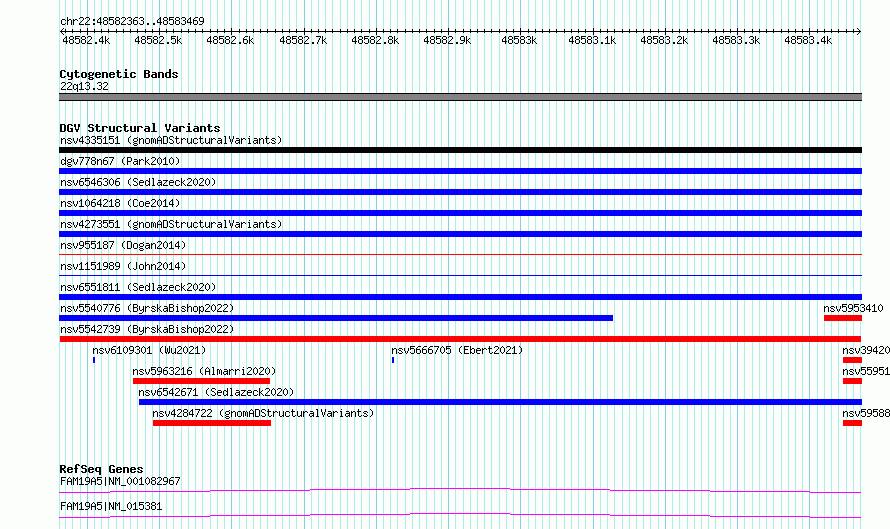The width and height of the screenshot is (890, 529).
Task: Click the RefSeq Genes track title
Action: point(101,469)
